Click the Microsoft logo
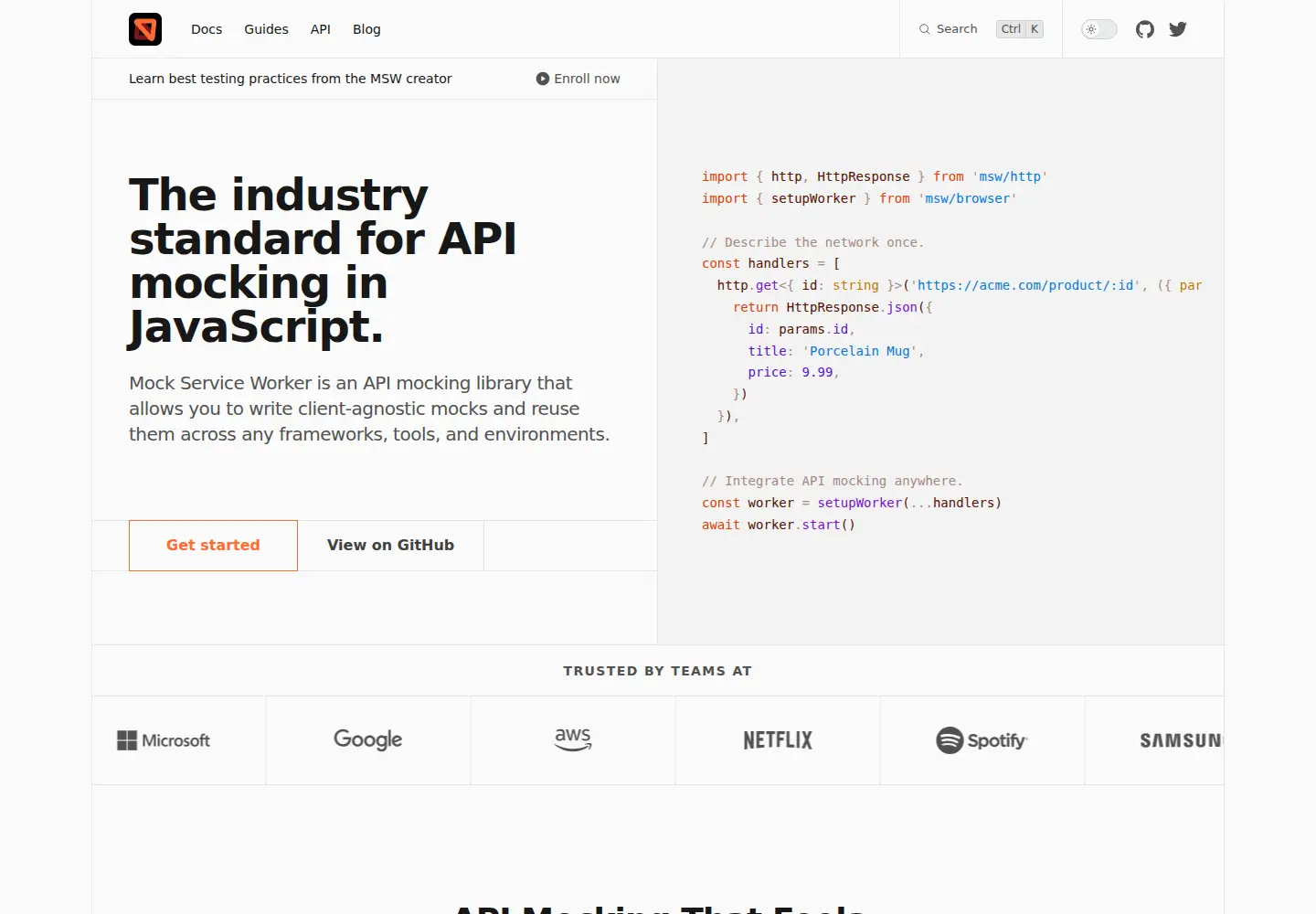This screenshot has width=1316, height=914. [164, 740]
